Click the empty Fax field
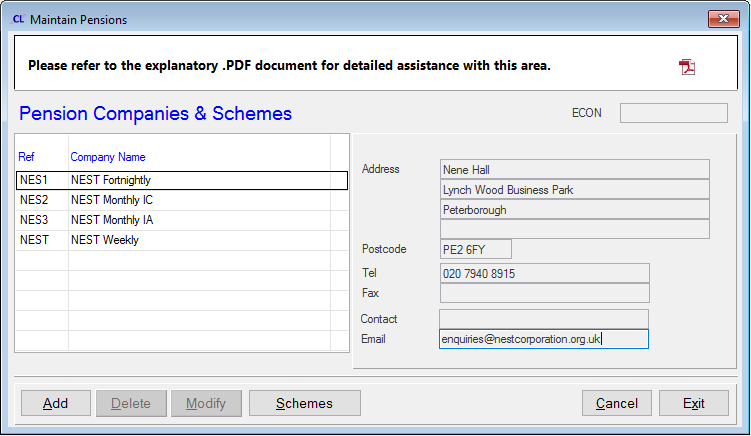 [x=545, y=293]
